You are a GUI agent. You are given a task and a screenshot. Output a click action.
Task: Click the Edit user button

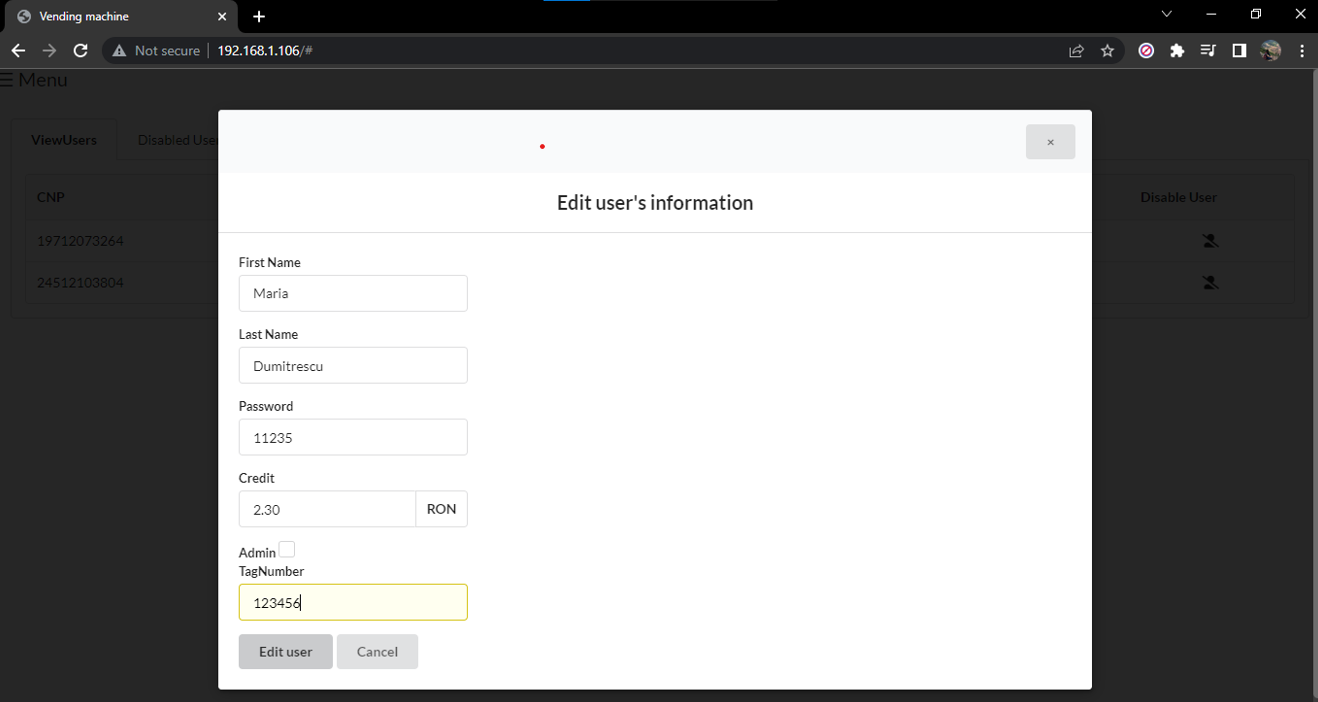tap(286, 652)
